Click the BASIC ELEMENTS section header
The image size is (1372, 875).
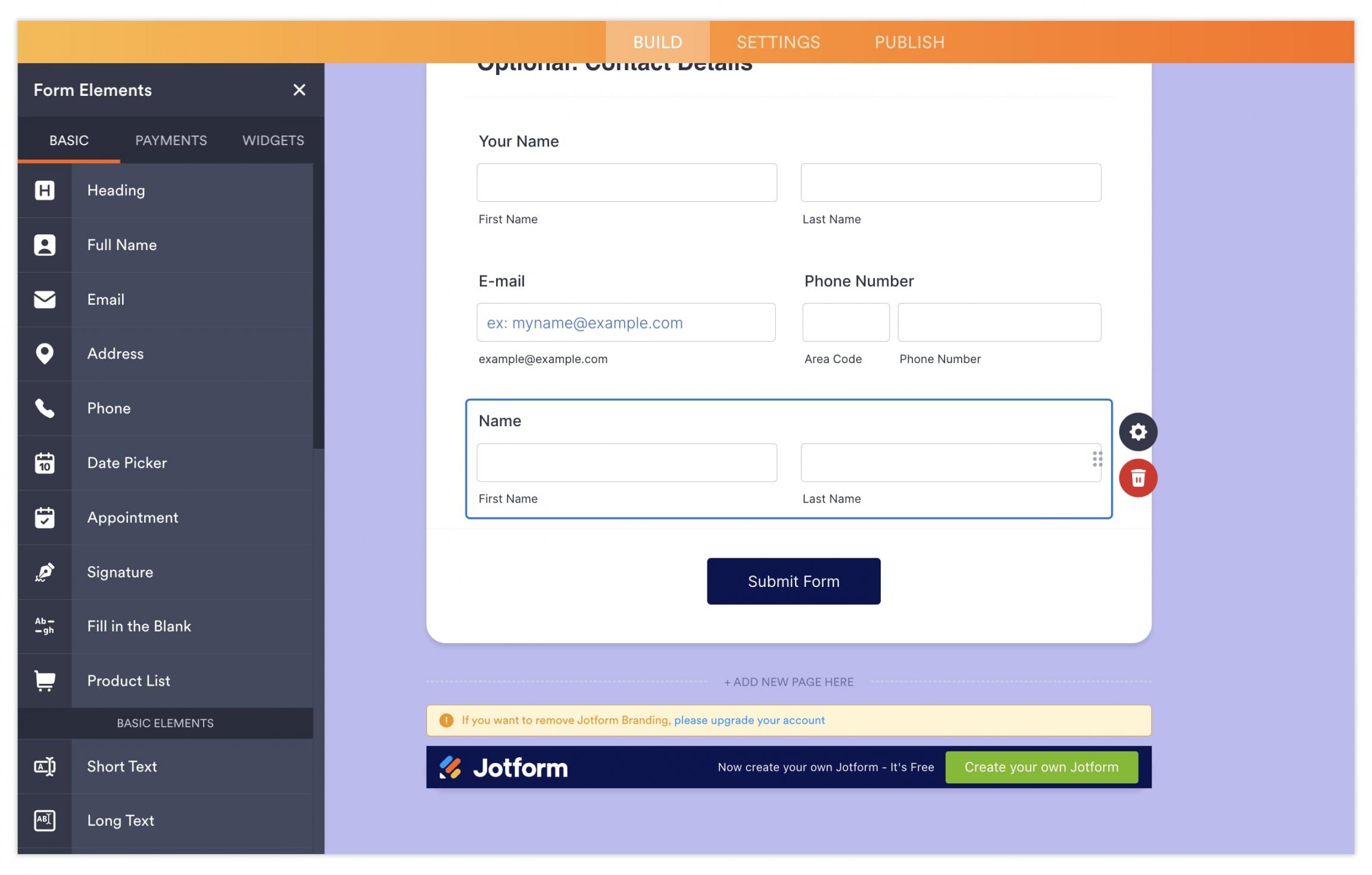point(165,723)
